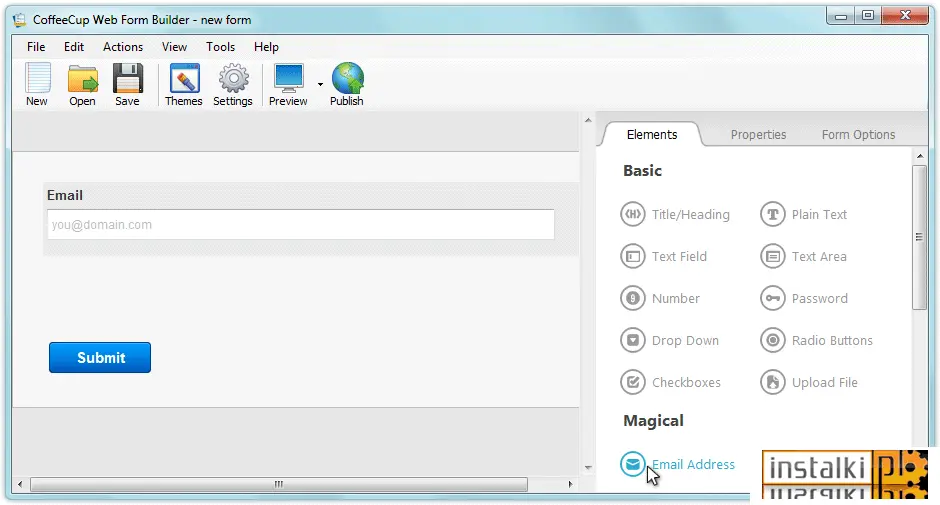Select the Magical section heading

click(653, 420)
